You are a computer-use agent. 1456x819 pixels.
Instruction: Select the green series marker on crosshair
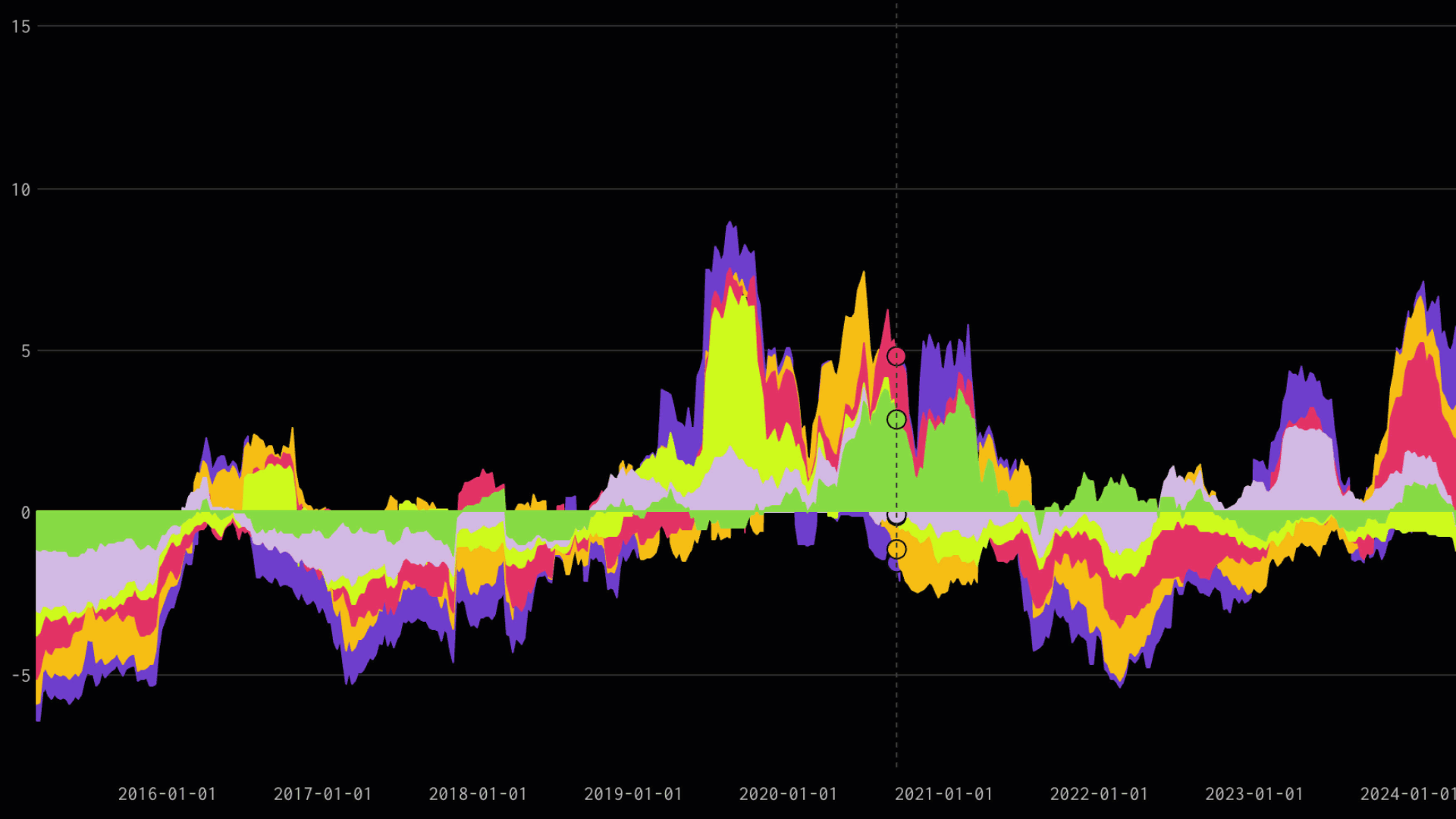tap(897, 421)
